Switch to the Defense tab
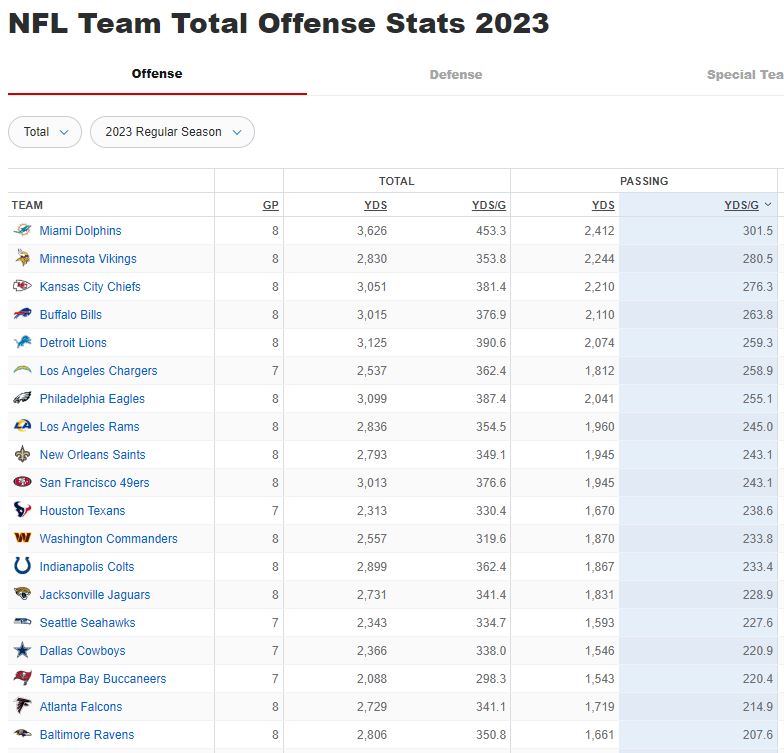Screen dimensions: 784x753 click(456, 74)
